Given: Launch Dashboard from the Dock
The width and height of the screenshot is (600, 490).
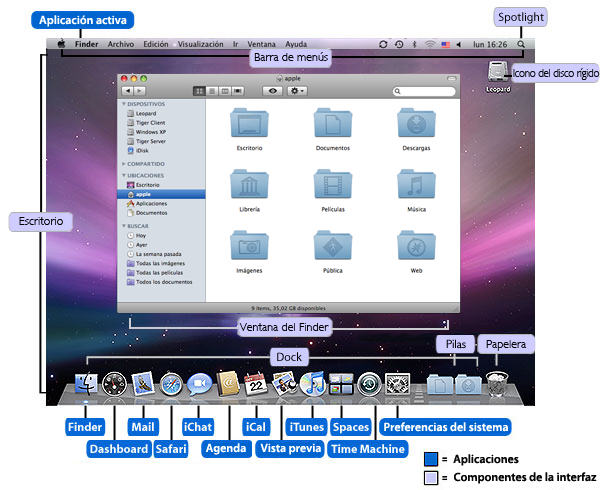Looking at the screenshot, I should pos(114,384).
